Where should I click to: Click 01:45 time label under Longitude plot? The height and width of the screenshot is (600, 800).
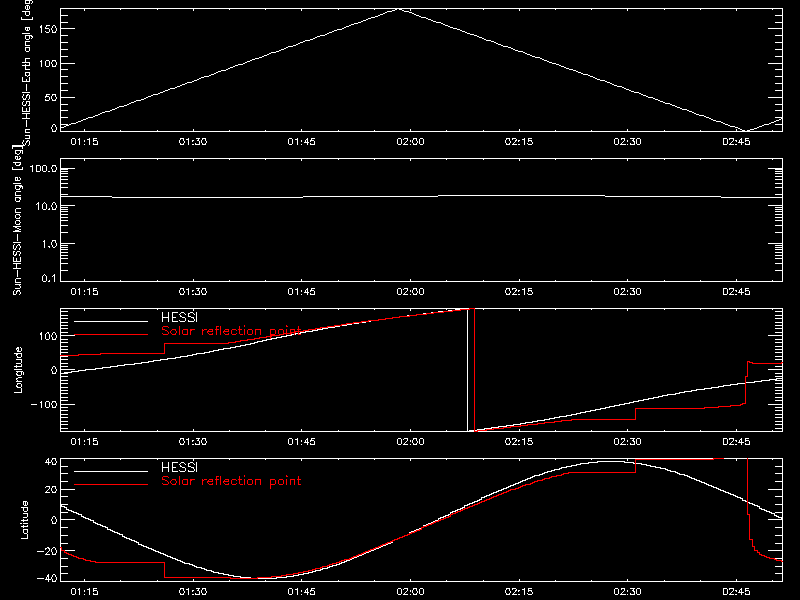click(x=302, y=442)
